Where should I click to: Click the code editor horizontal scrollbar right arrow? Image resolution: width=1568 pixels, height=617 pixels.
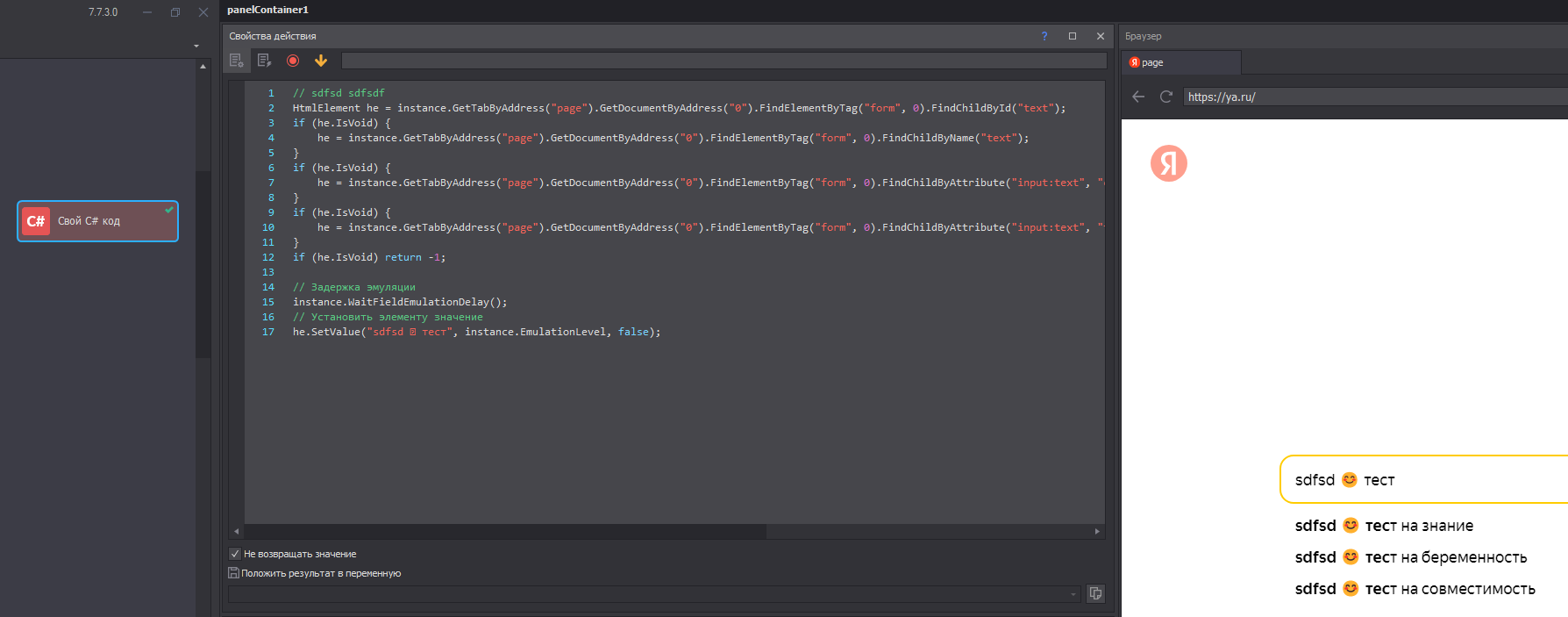pyautogui.click(x=1096, y=531)
